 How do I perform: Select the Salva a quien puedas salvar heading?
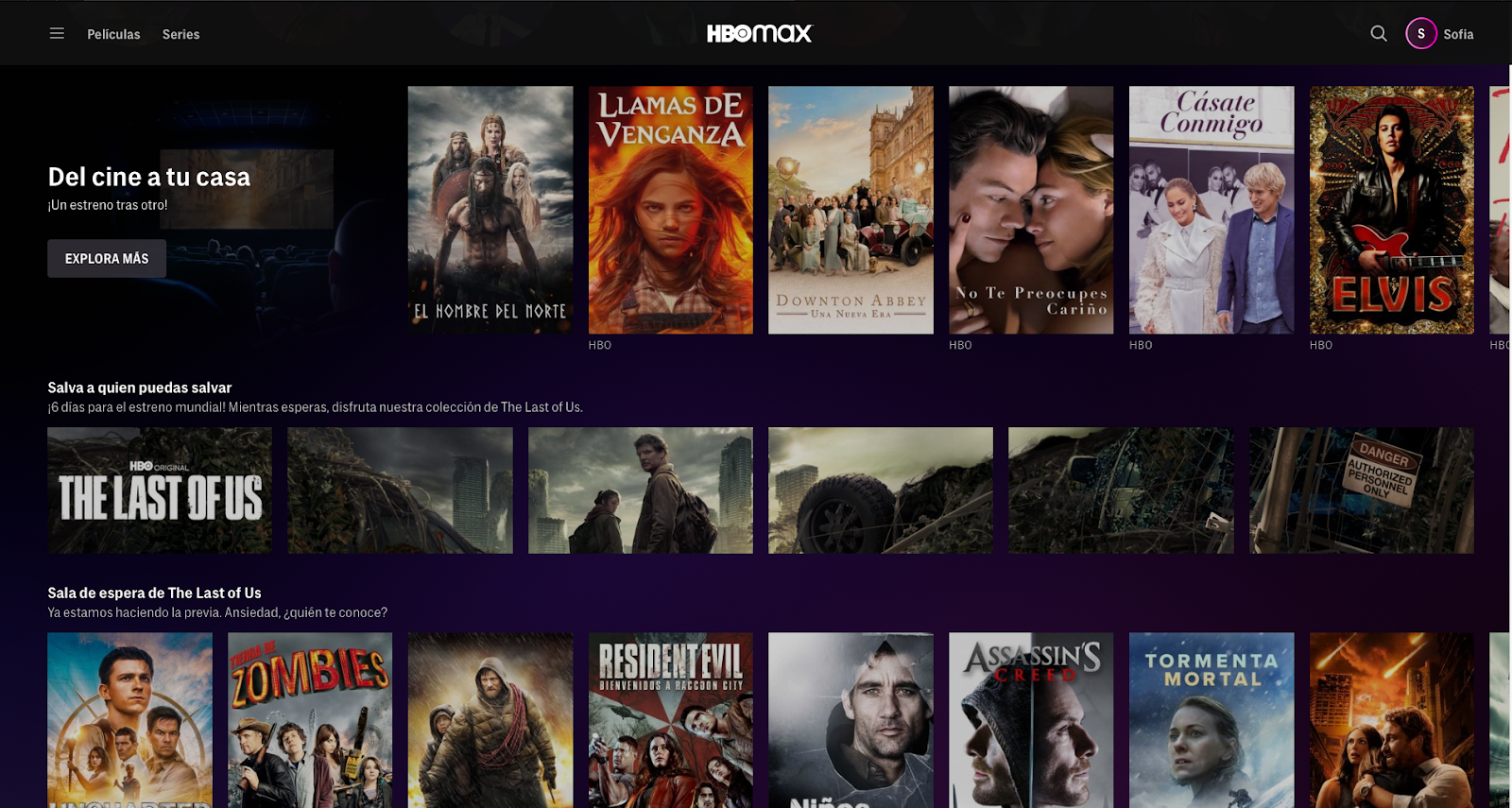coord(140,387)
